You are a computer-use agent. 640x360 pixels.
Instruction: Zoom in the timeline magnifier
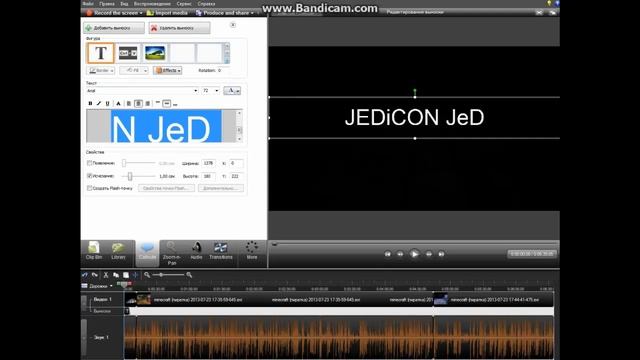[189, 275]
